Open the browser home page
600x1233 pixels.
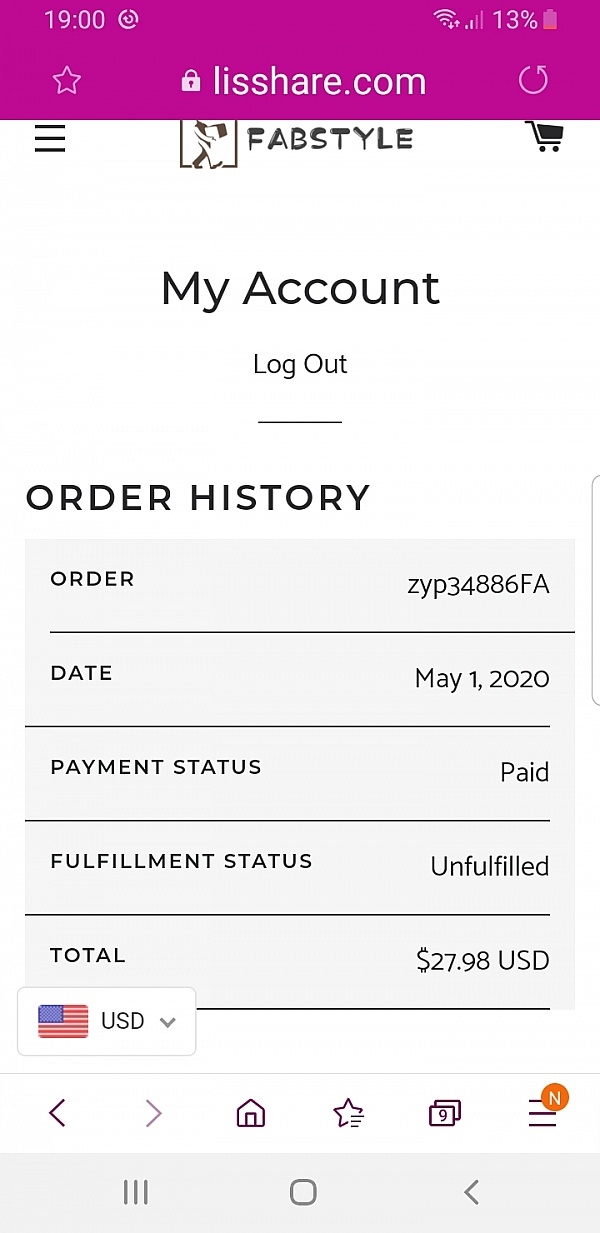(x=250, y=1112)
